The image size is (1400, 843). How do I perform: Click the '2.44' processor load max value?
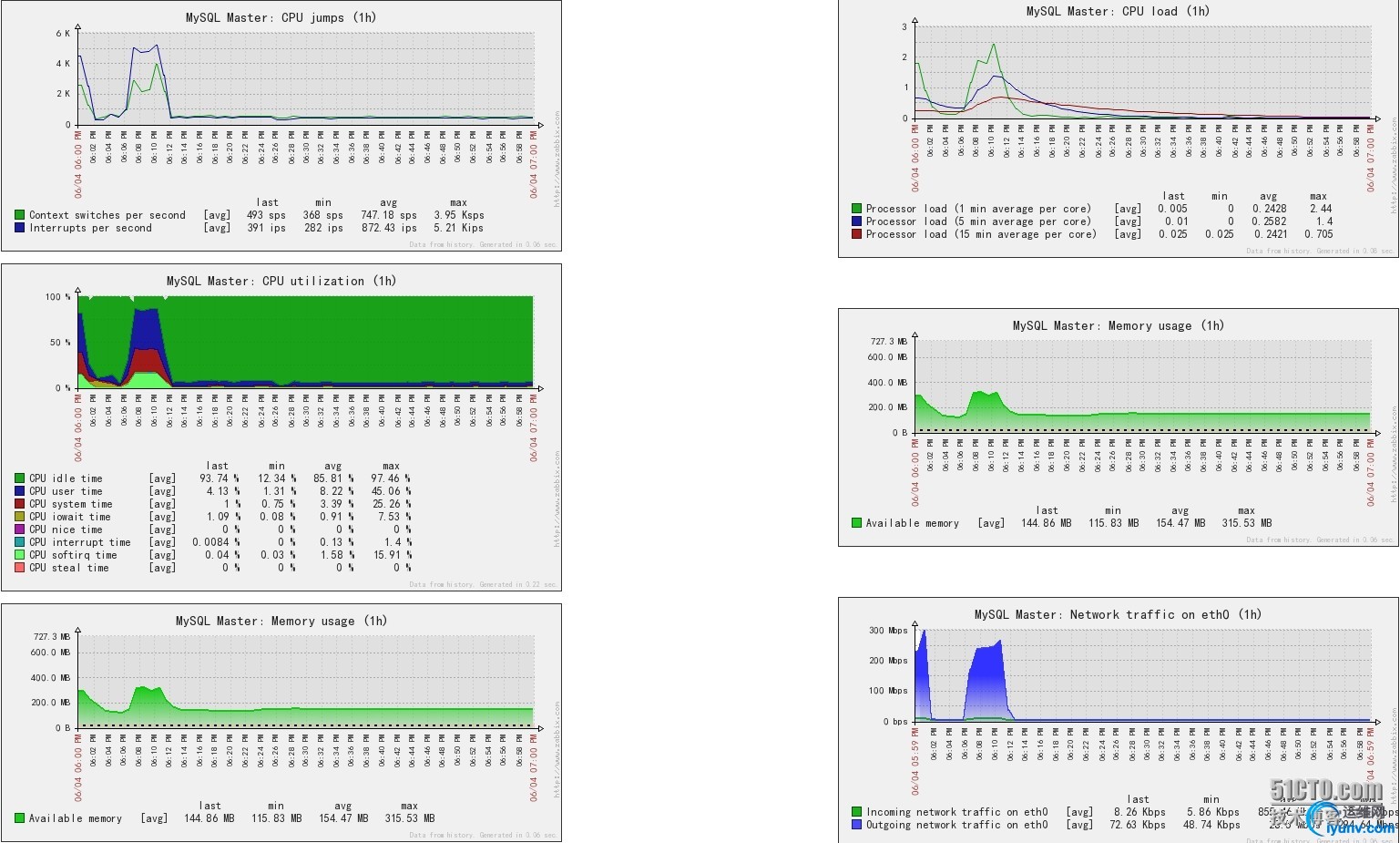pyautogui.click(x=1321, y=209)
